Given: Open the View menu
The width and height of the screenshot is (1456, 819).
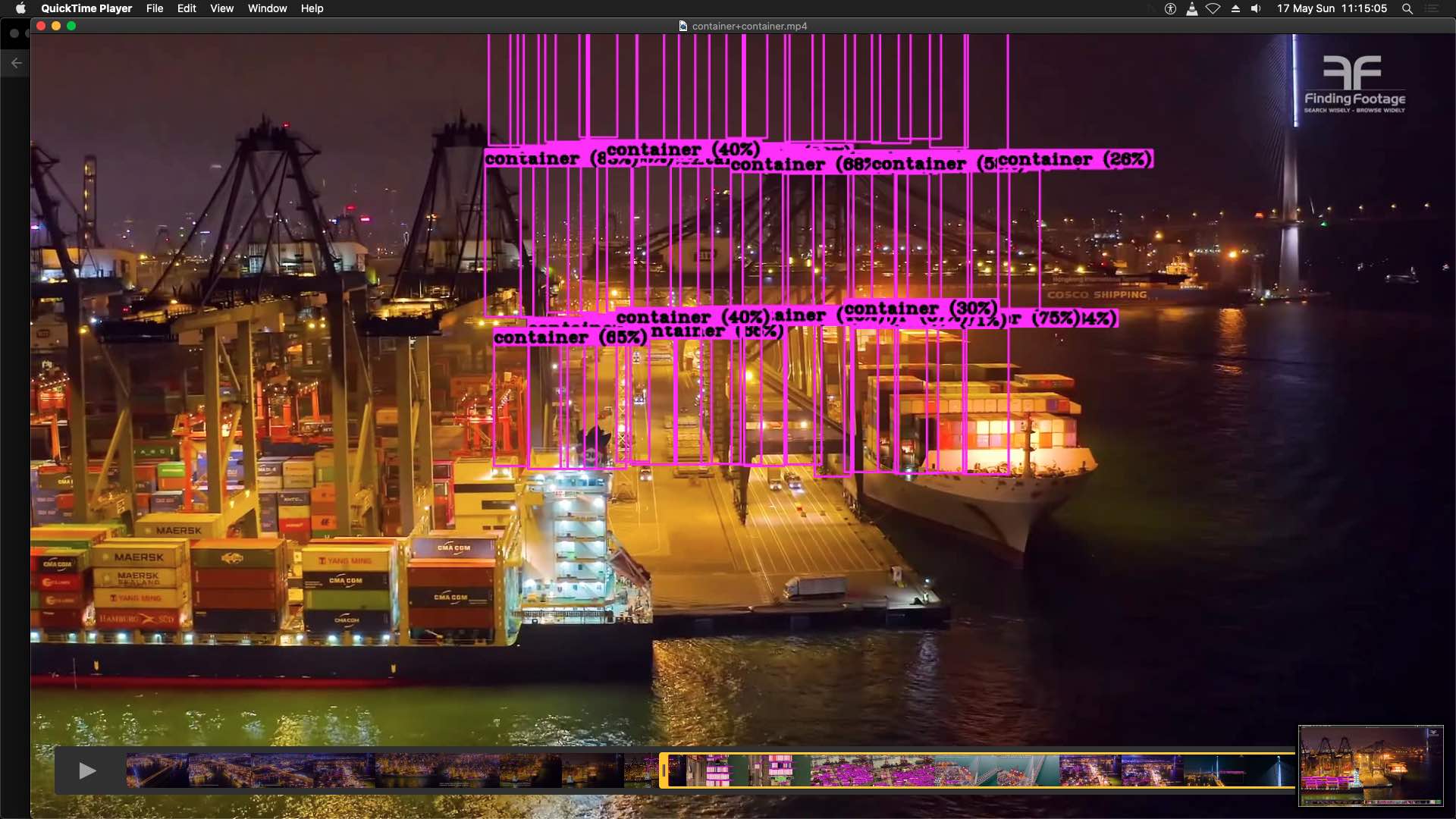Looking at the screenshot, I should tap(221, 8).
